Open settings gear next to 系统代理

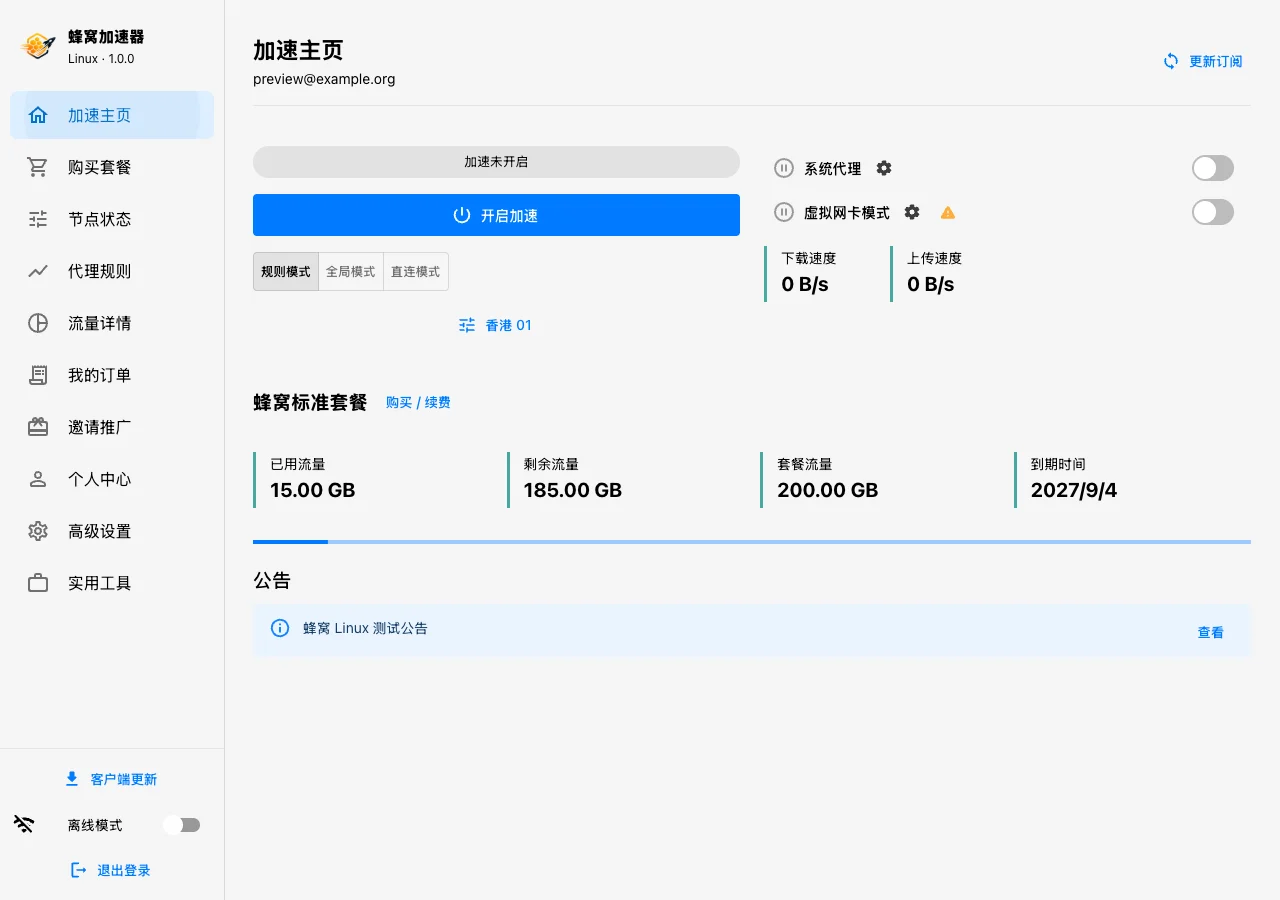[884, 168]
